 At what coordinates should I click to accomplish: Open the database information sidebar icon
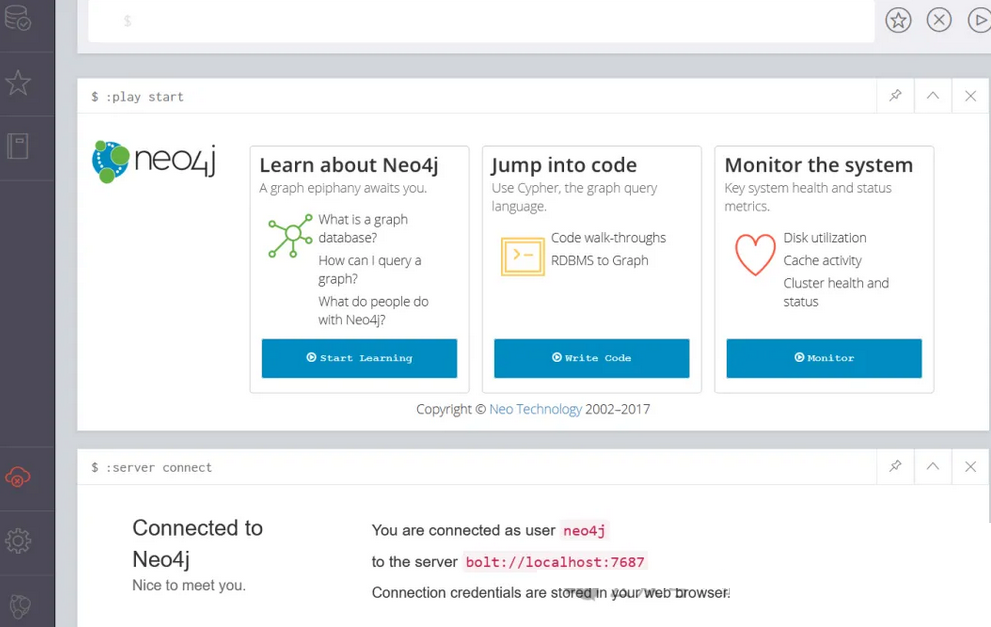pos(18,17)
